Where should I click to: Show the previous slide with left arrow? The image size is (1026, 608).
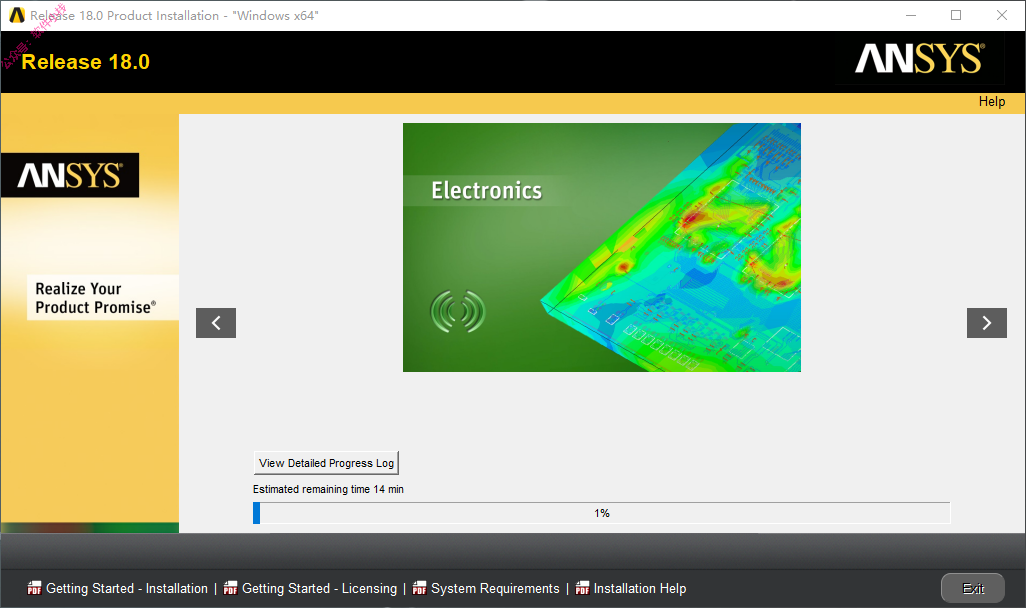(216, 323)
